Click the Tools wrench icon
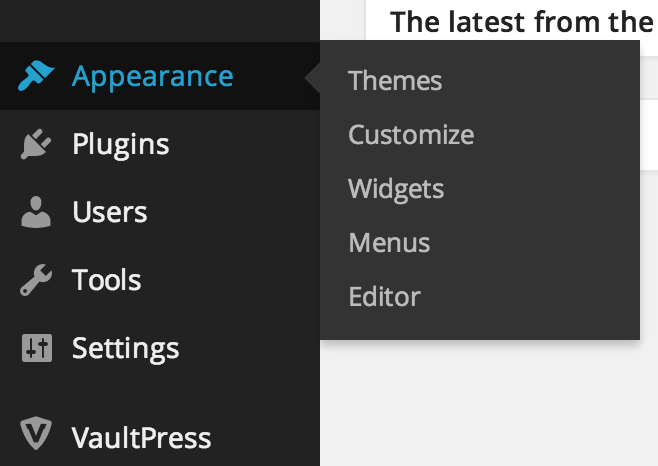 [36, 280]
